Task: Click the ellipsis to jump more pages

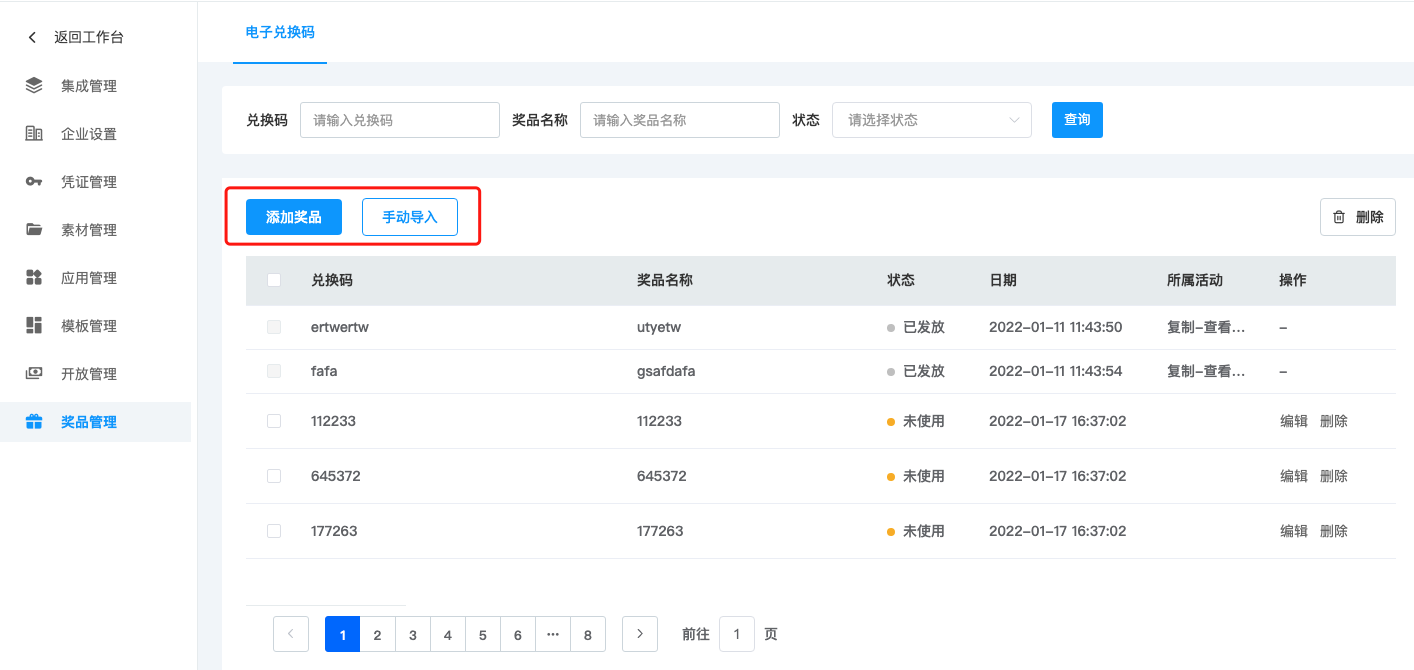Action: [x=553, y=634]
